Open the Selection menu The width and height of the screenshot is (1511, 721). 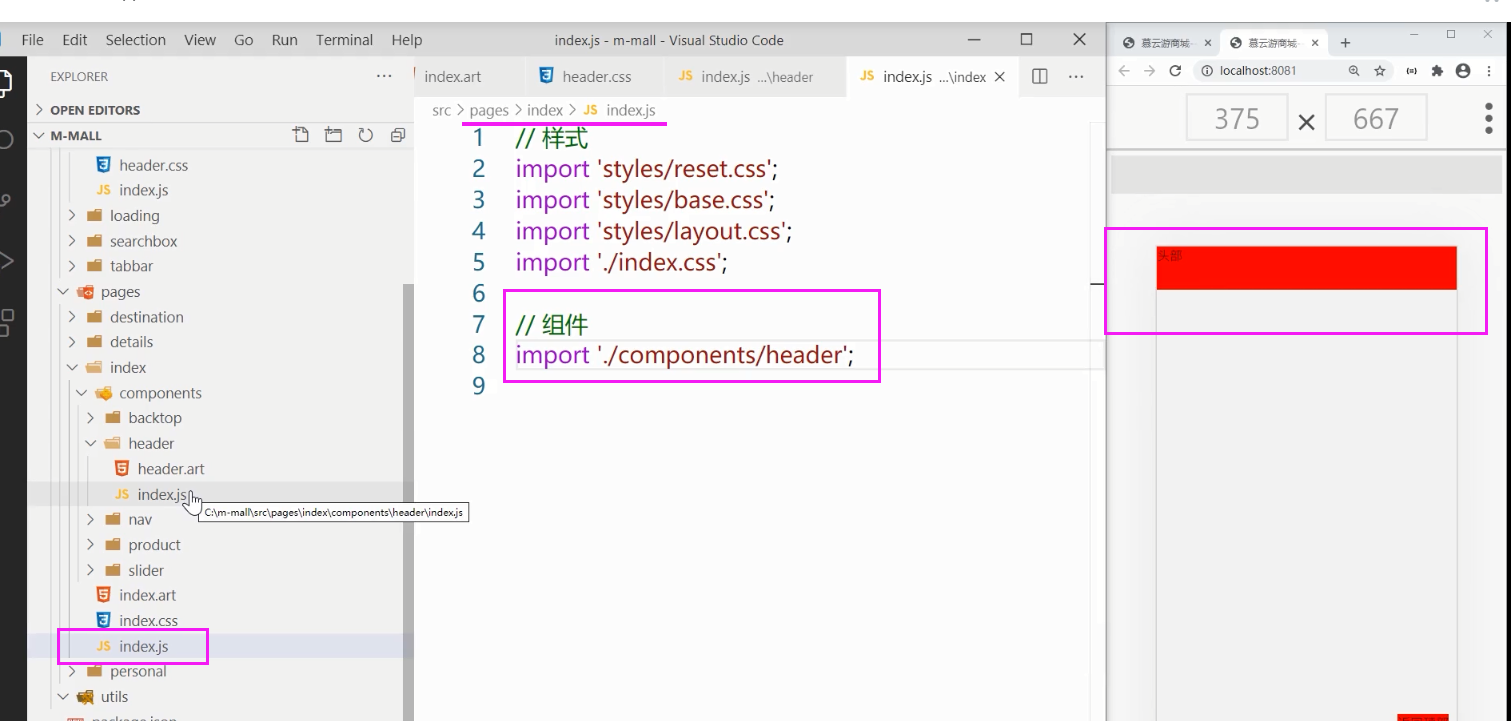coord(136,40)
